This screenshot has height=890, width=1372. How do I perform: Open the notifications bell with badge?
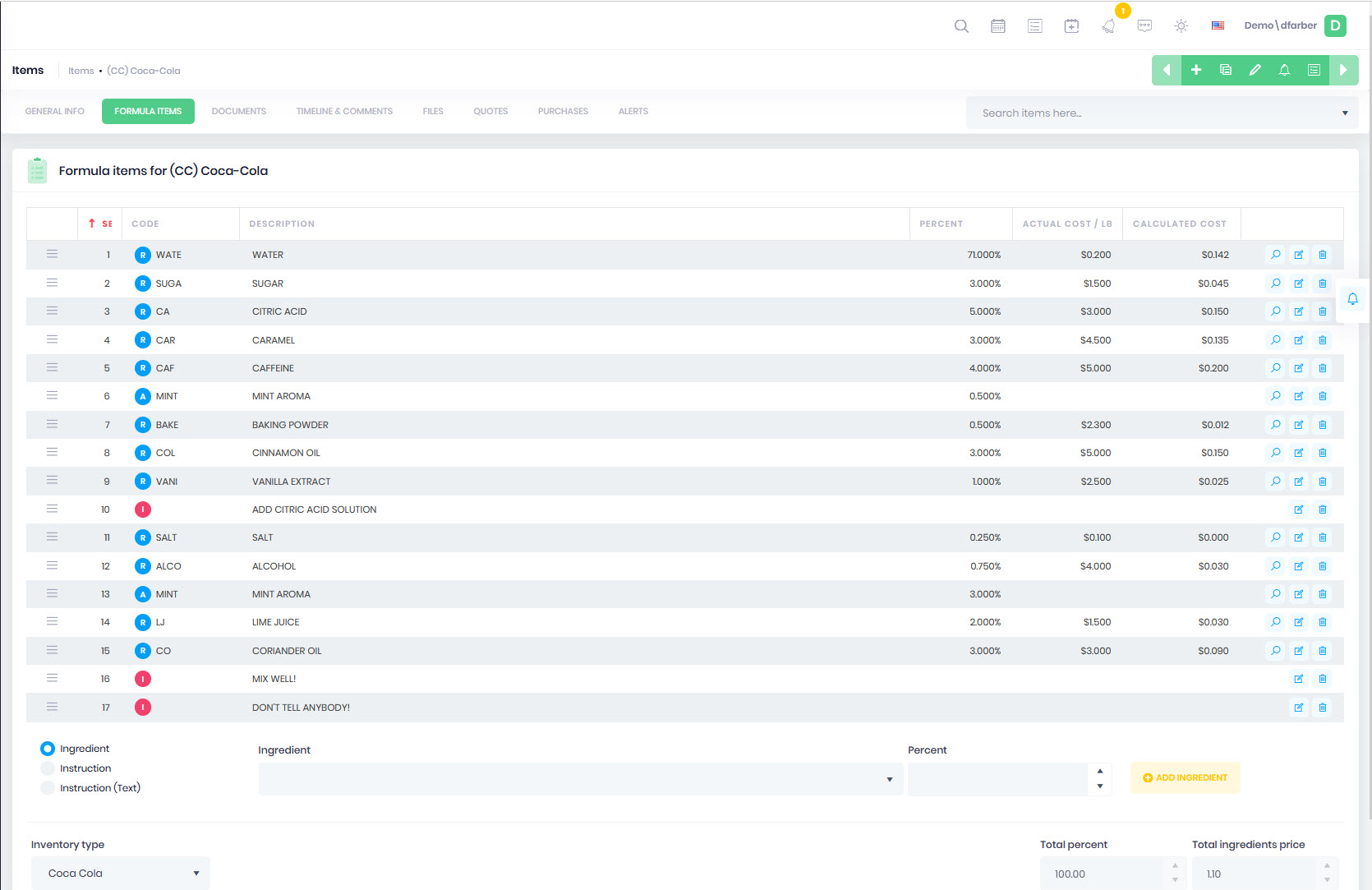point(1109,26)
